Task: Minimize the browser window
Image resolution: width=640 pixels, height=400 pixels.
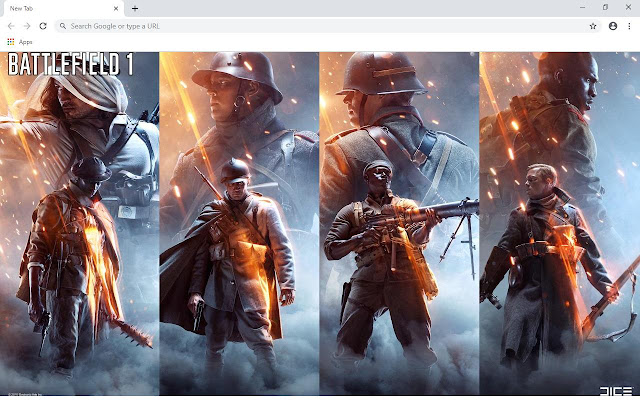Action: tap(582, 7)
